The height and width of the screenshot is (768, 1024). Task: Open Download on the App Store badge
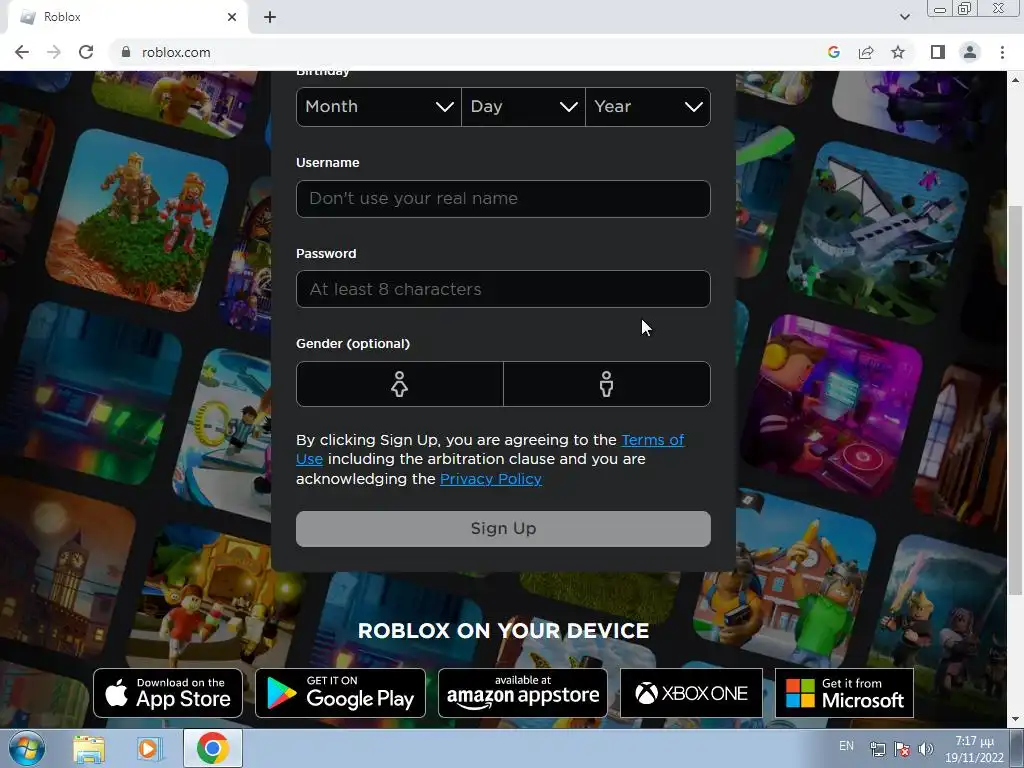click(x=168, y=693)
